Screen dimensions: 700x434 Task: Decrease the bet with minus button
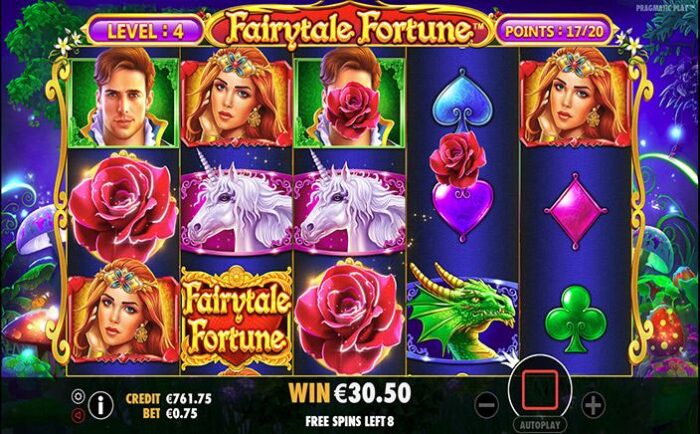click(486, 405)
